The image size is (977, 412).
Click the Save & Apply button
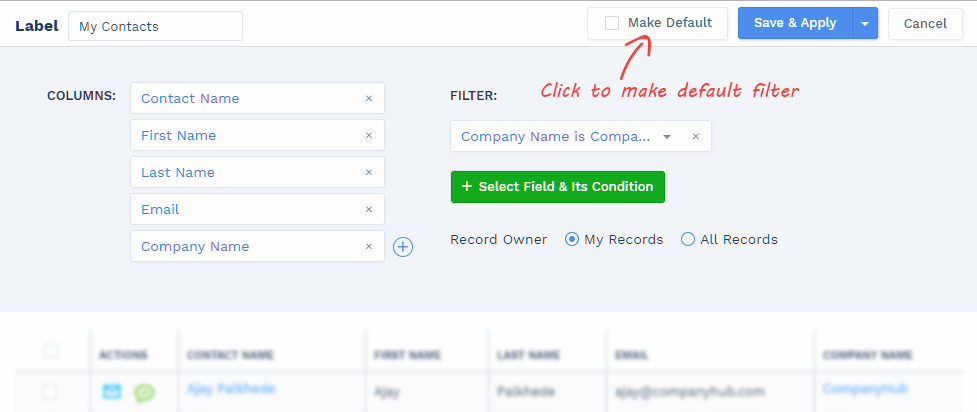795,23
